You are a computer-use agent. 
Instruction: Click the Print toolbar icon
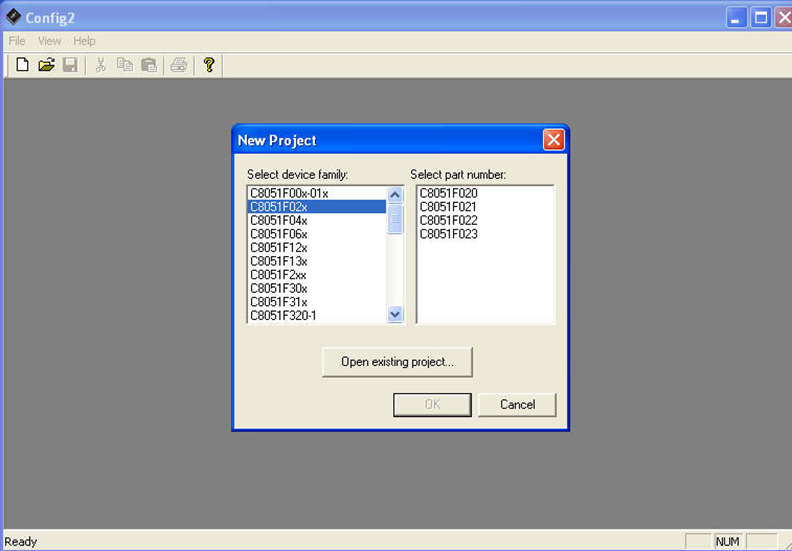click(179, 65)
